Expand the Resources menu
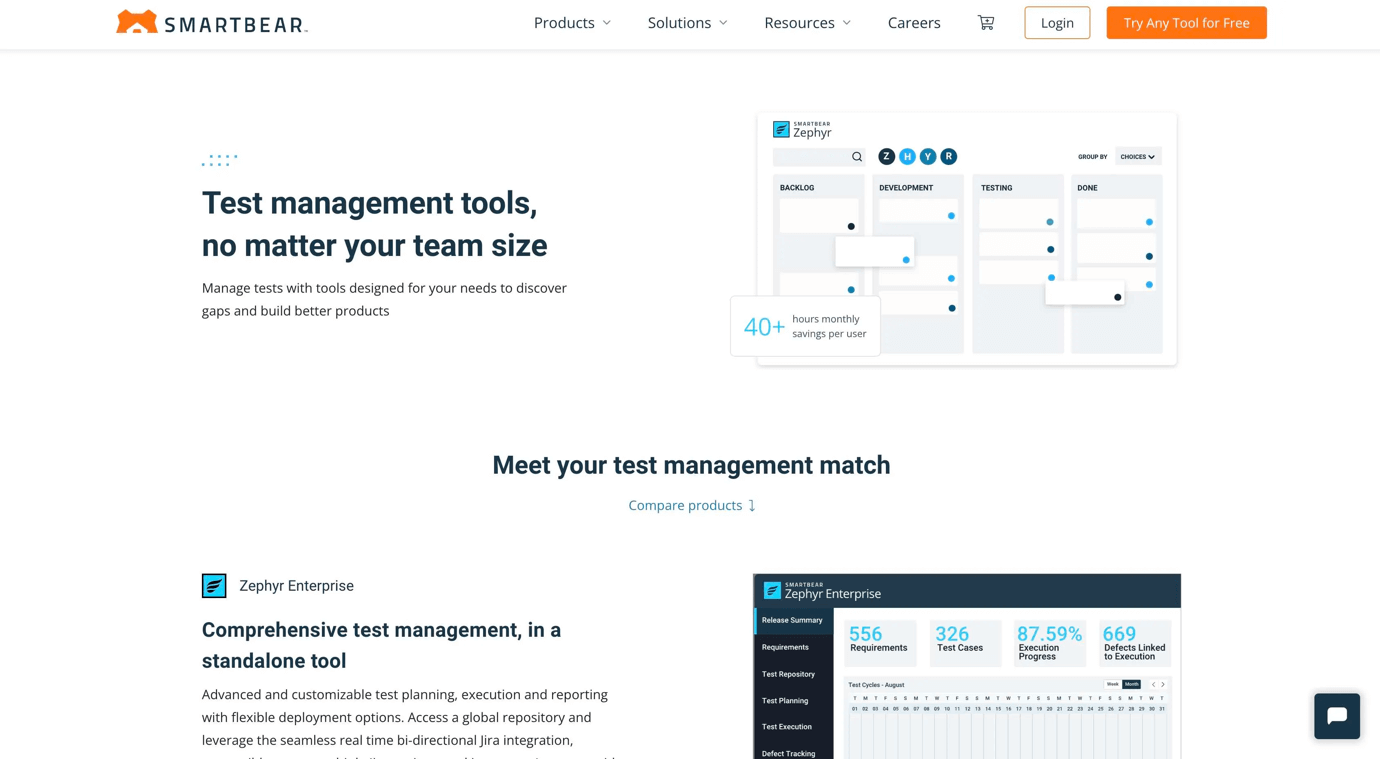The width and height of the screenshot is (1380, 759). point(808,22)
